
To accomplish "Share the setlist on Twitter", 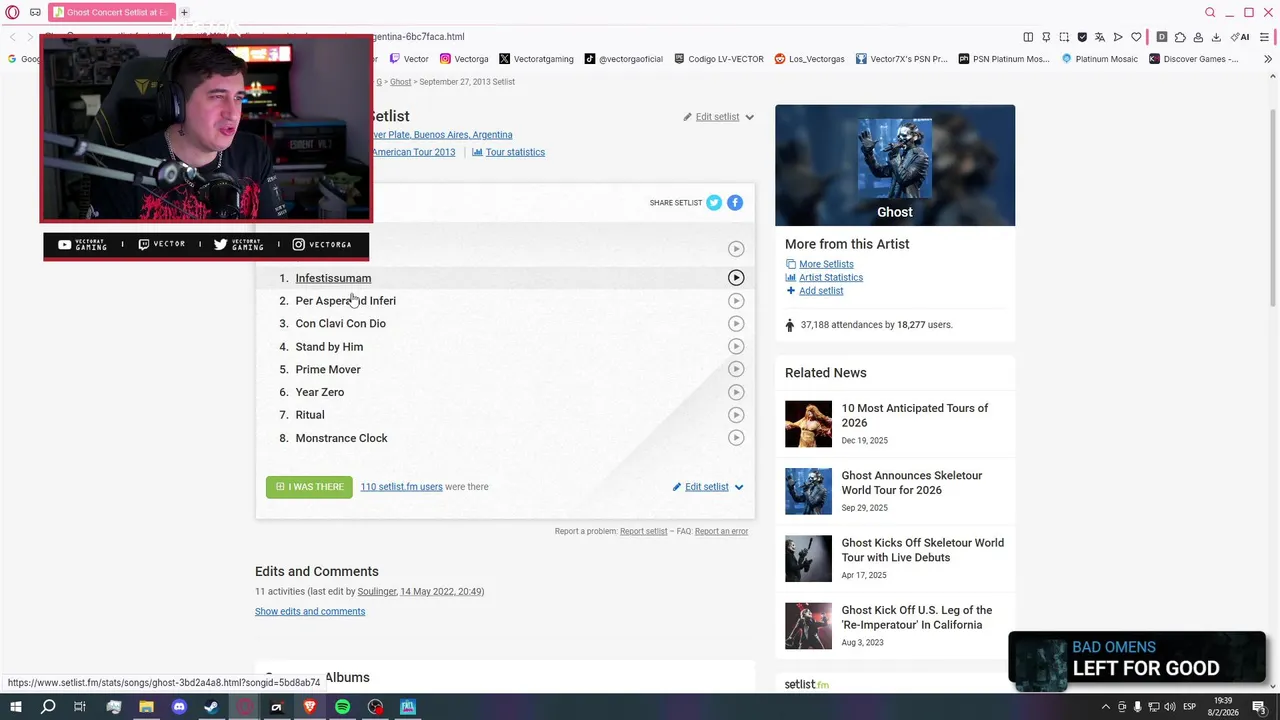I will point(714,203).
